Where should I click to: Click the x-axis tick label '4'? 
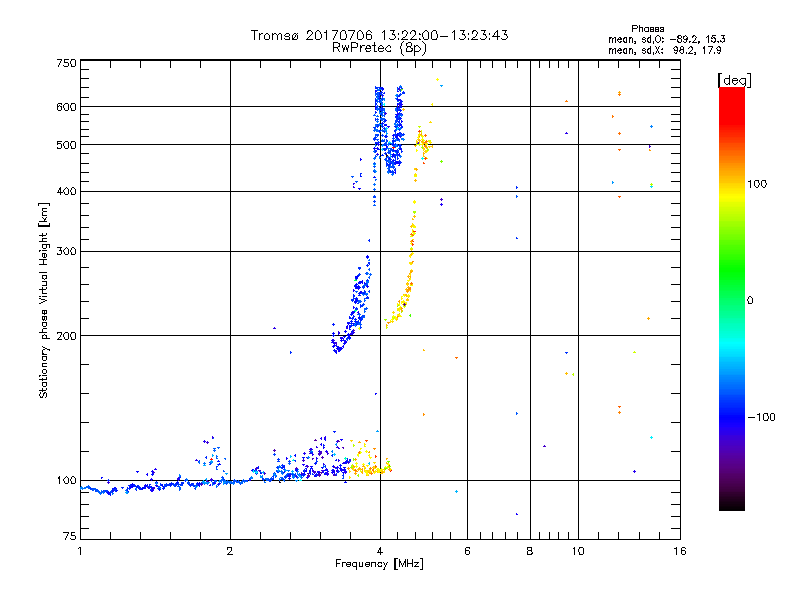point(380,551)
